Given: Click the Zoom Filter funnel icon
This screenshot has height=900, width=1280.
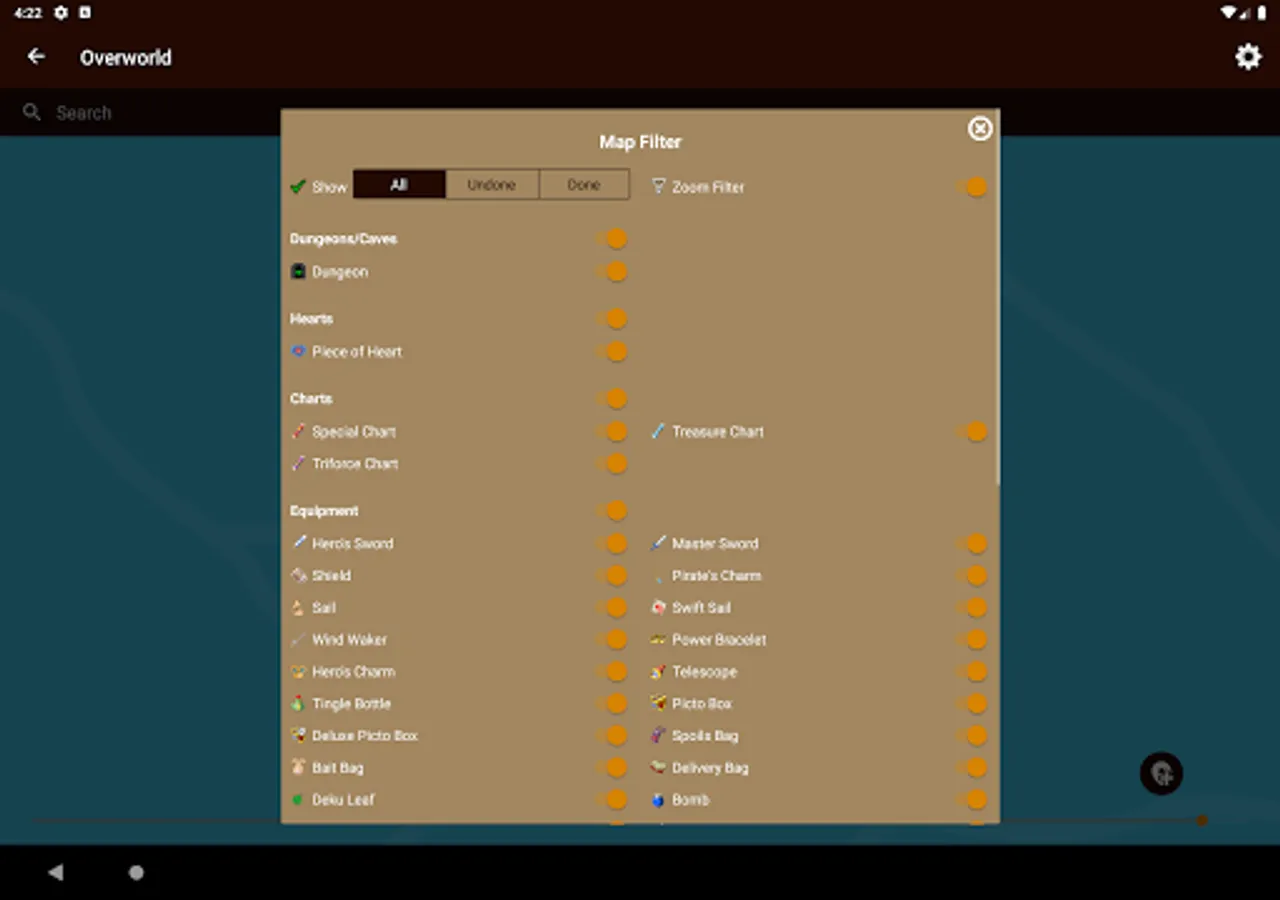Looking at the screenshot, I should (x=658, y=186).
